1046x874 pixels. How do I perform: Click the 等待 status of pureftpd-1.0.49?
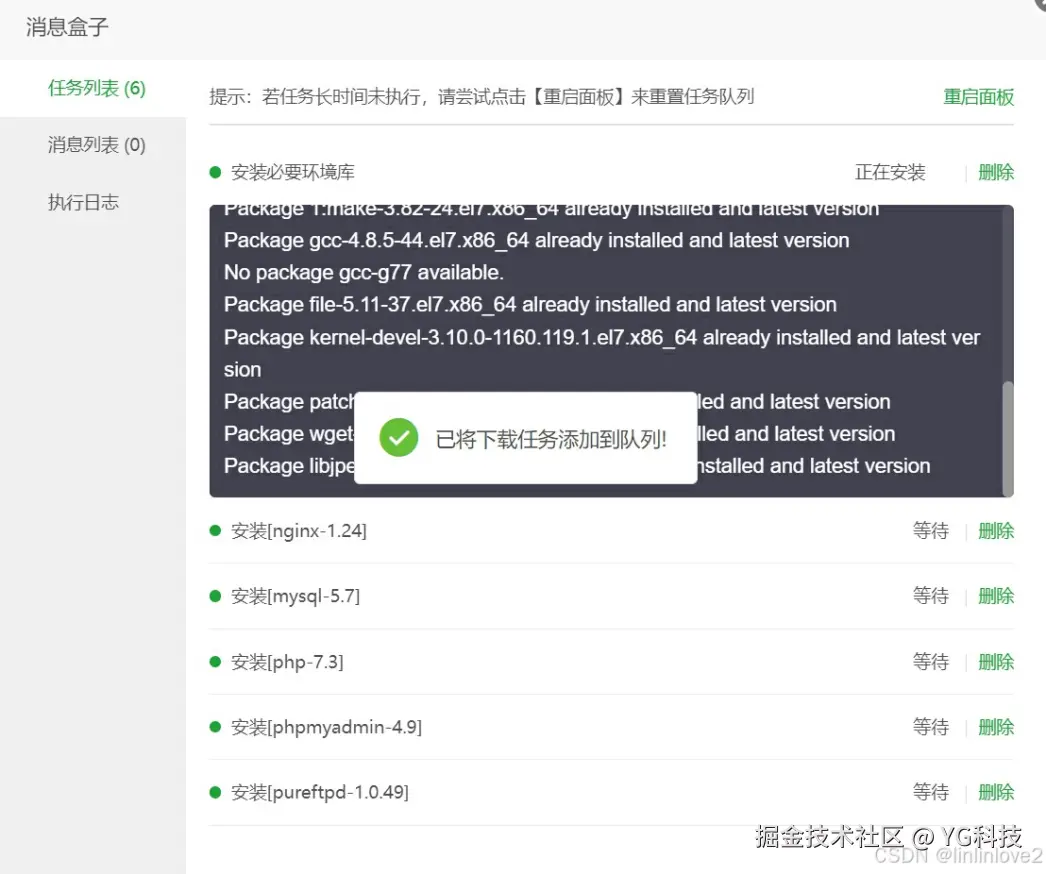[931, 792]
